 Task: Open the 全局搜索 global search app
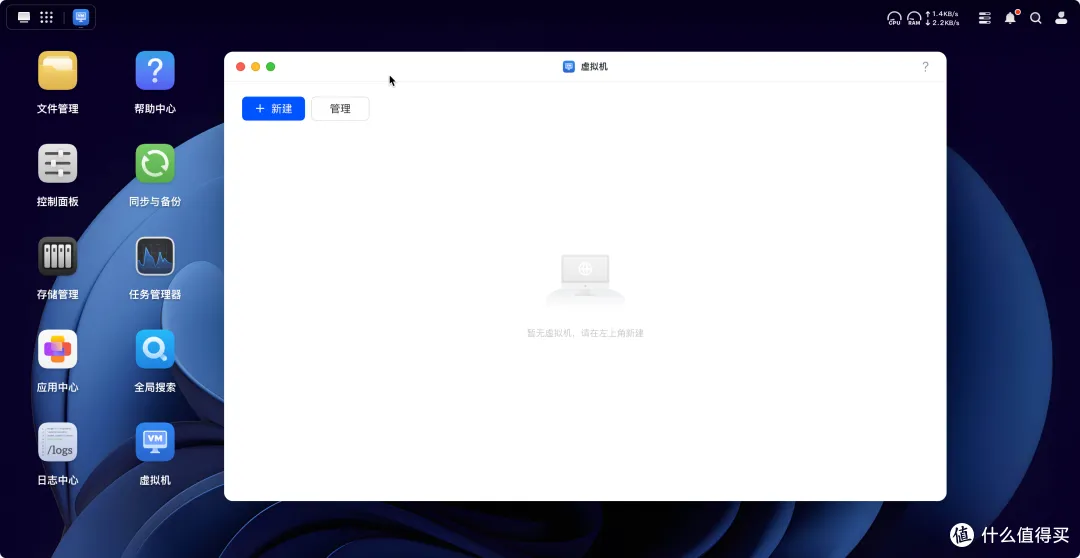coord(155,350)
